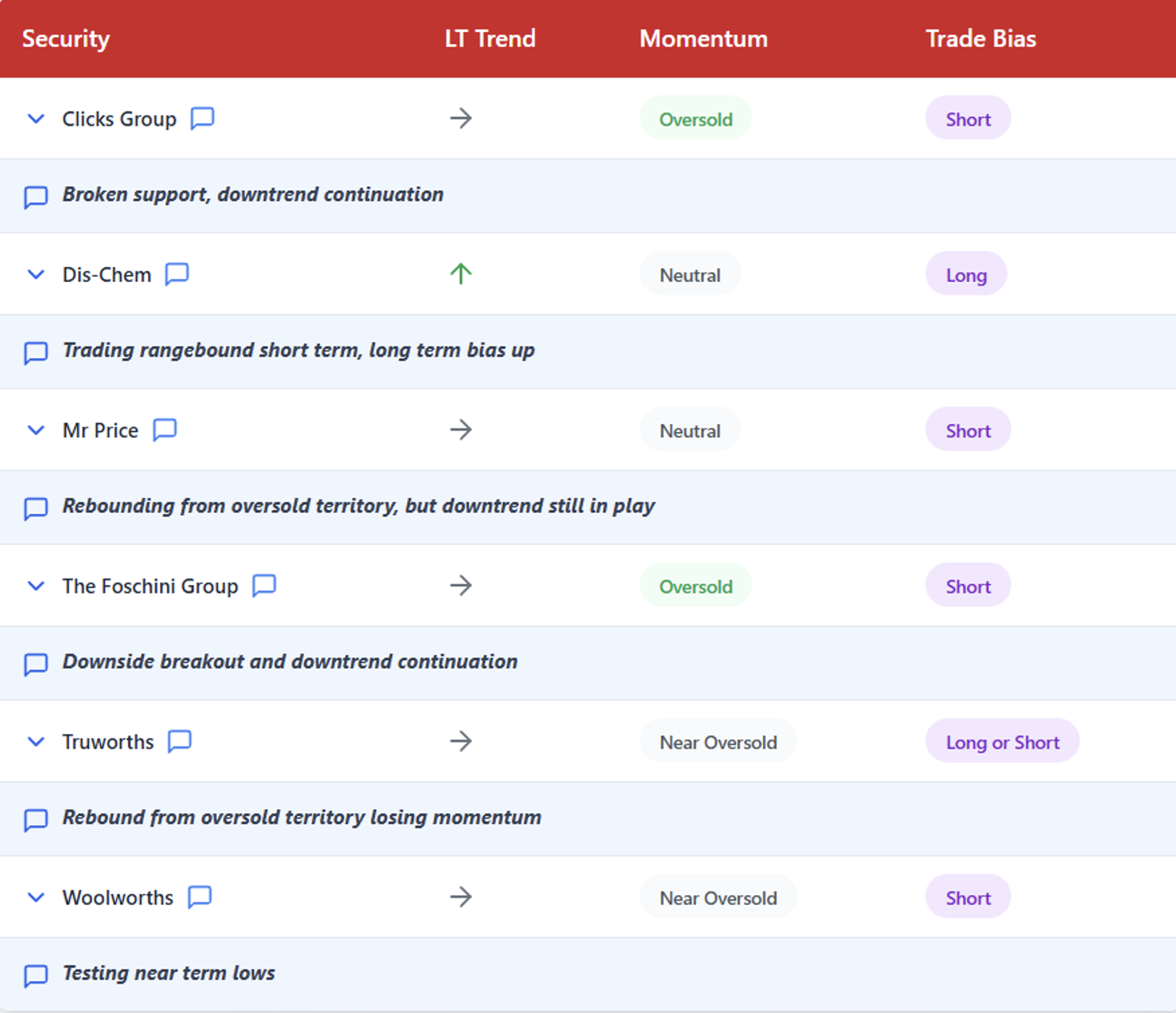
Task: Collapse the Truworths row
Action: click(x=36, y=741)
